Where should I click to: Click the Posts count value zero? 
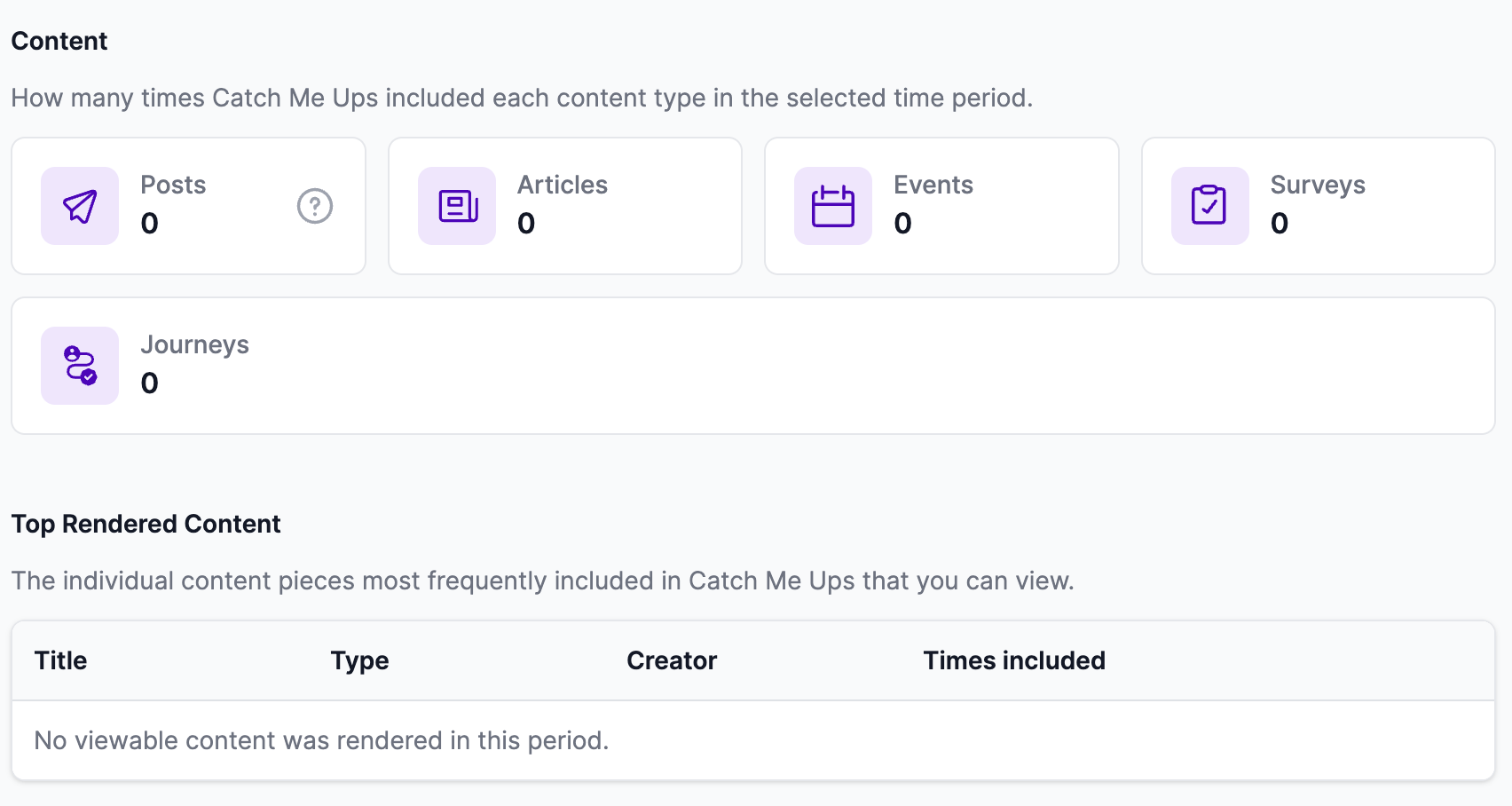click(x=149, y=223)
